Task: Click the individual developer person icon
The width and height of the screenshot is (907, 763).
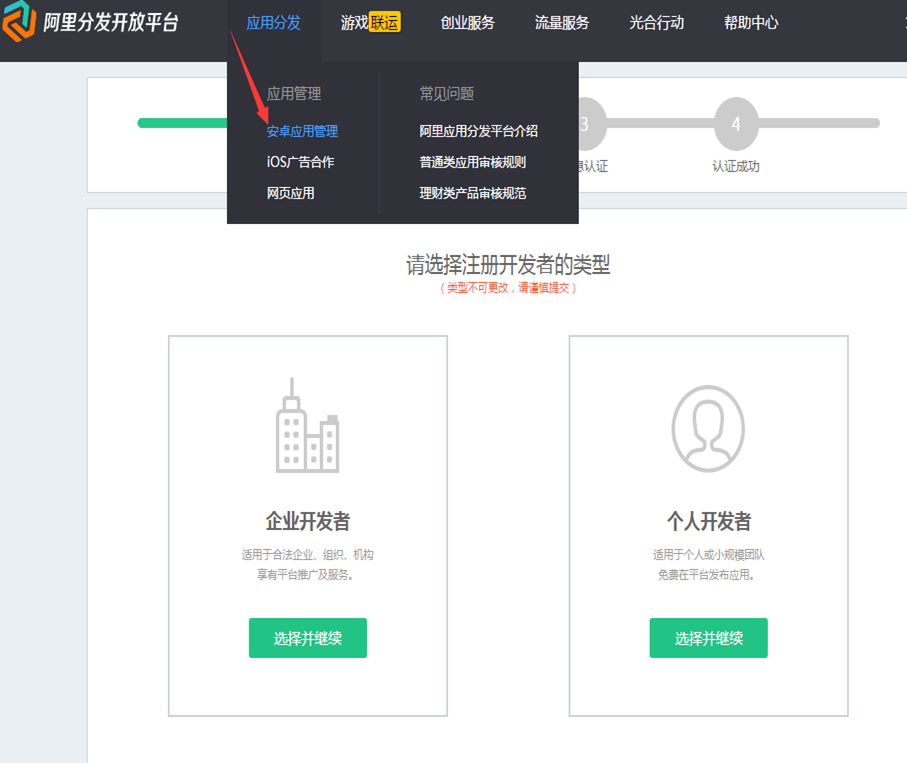Action: pyautogui.click(x=708, y=427)
